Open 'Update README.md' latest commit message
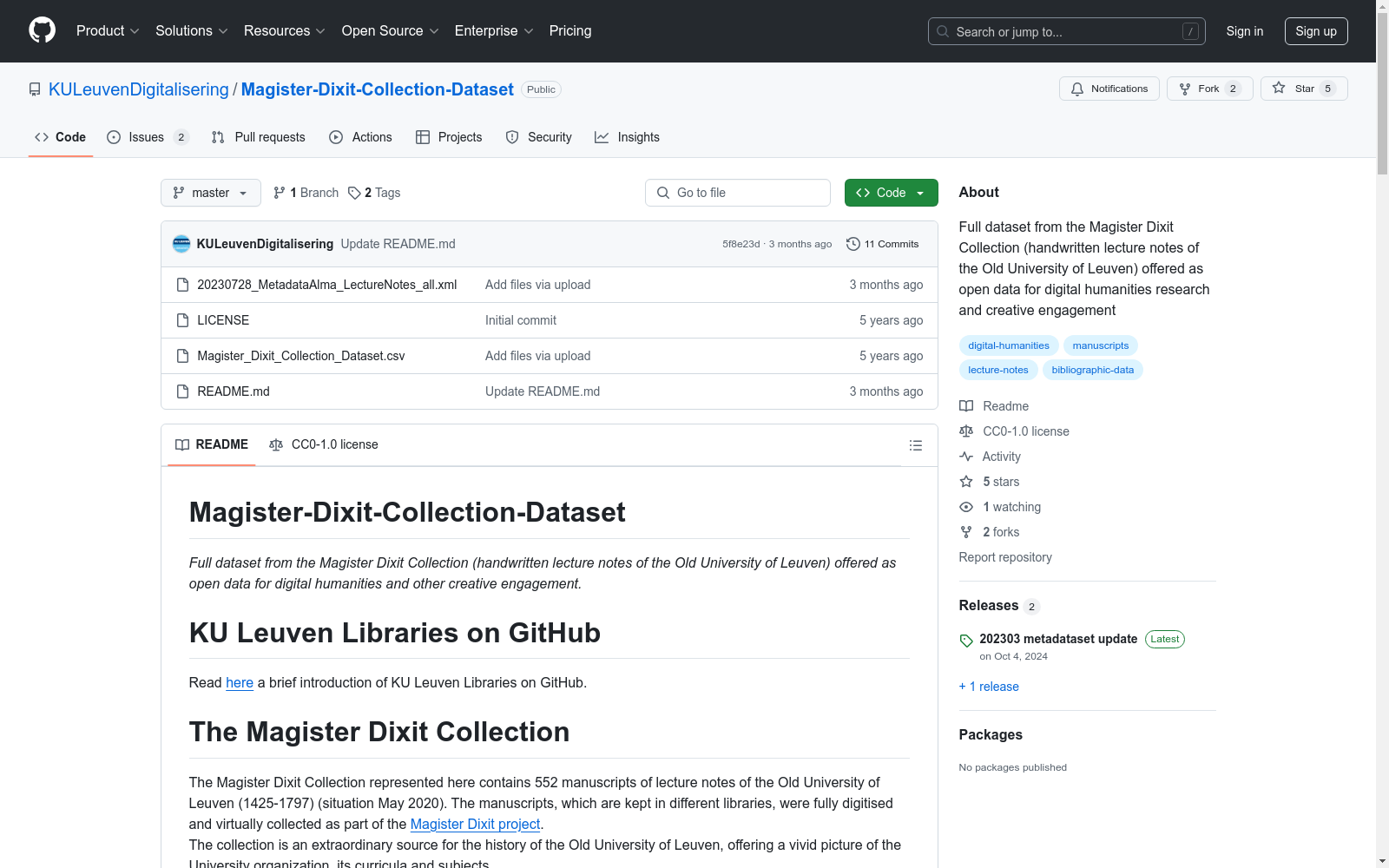The image size is (1389, 868). coord(398,244)
